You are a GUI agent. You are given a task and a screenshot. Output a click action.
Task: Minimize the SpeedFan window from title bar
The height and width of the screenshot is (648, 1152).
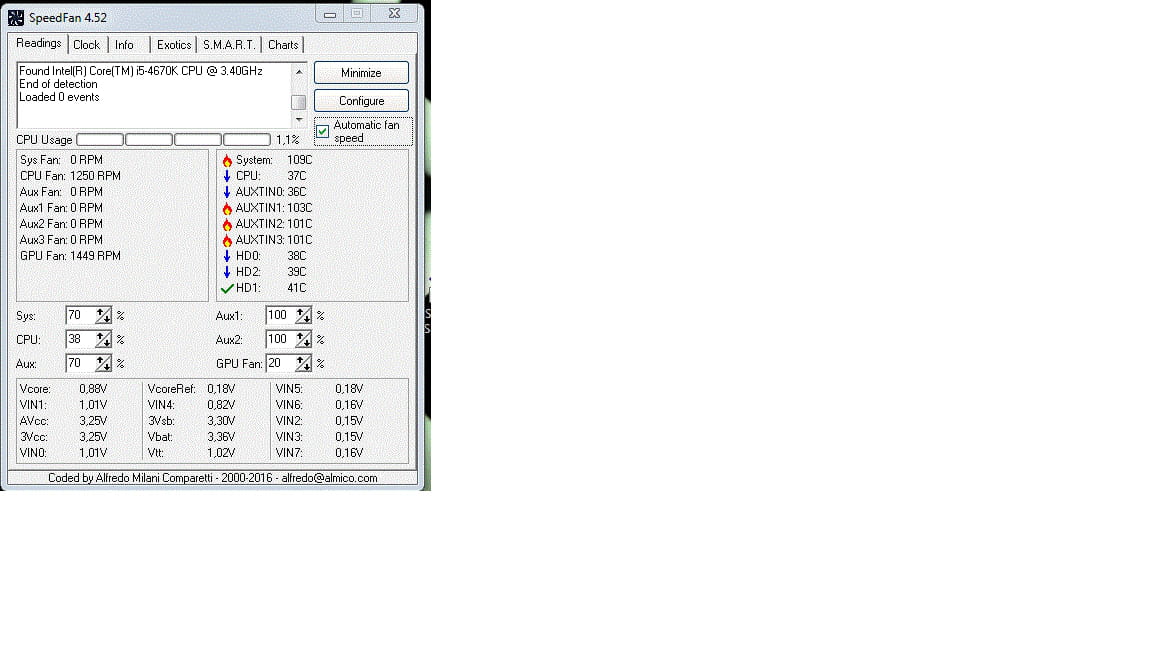point(330,14)
